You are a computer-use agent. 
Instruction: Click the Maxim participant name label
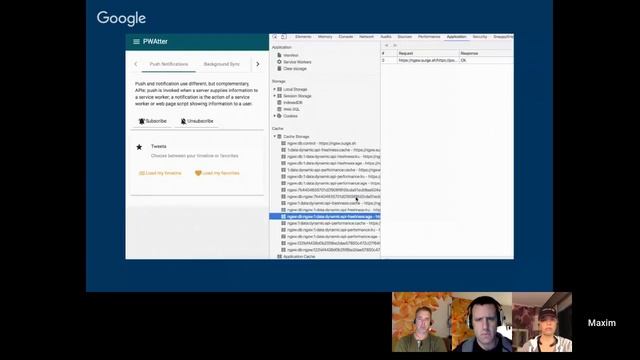click(x=602, y=323)
